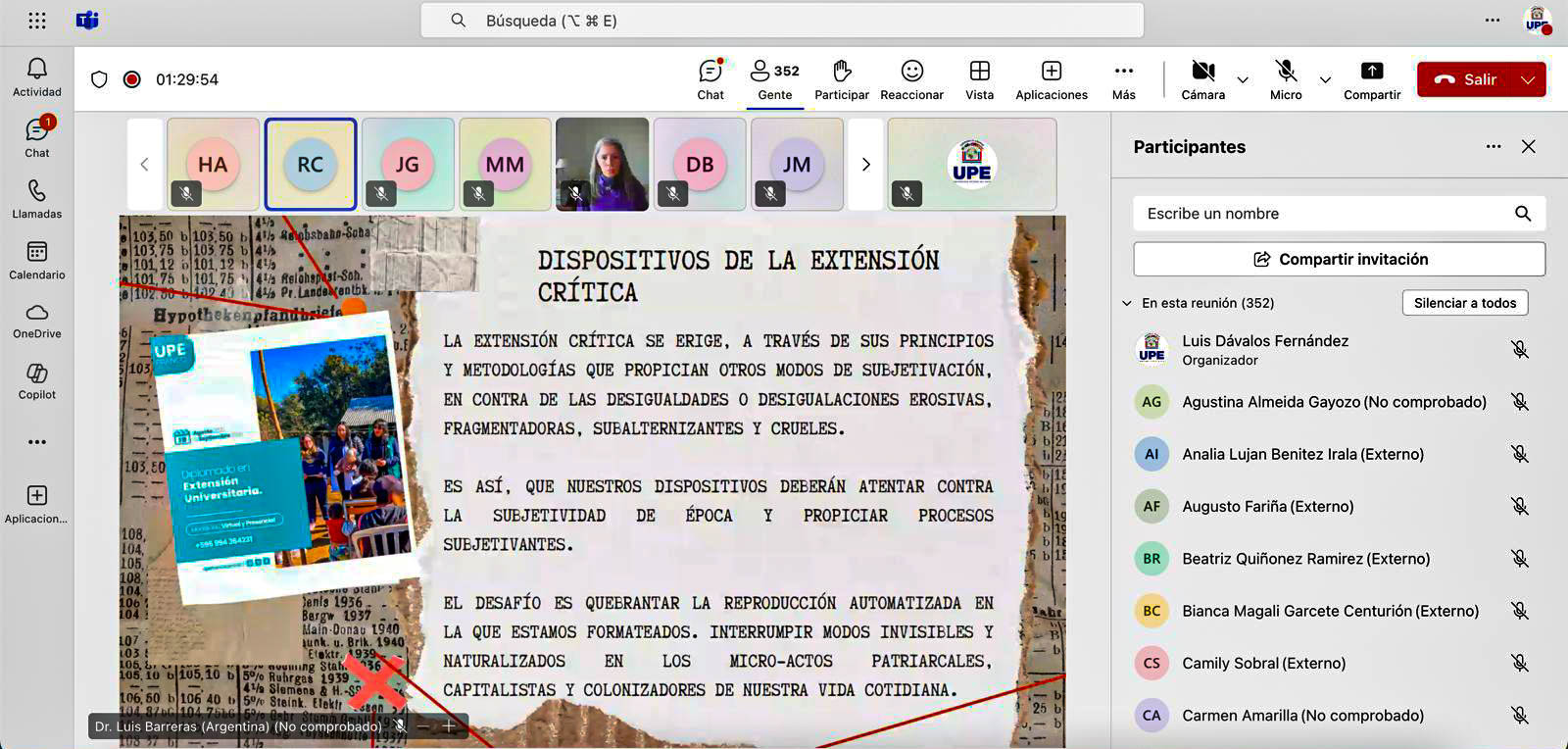Click Luis Dávalos Fernández in participant list

pos(1264,341)
